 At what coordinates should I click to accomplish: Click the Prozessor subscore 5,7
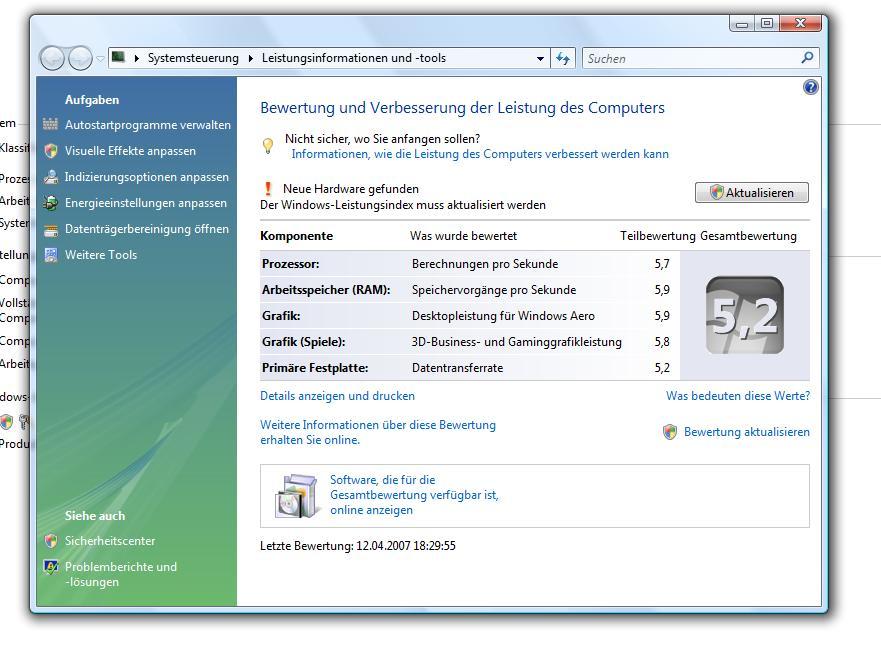pos(662,264)
